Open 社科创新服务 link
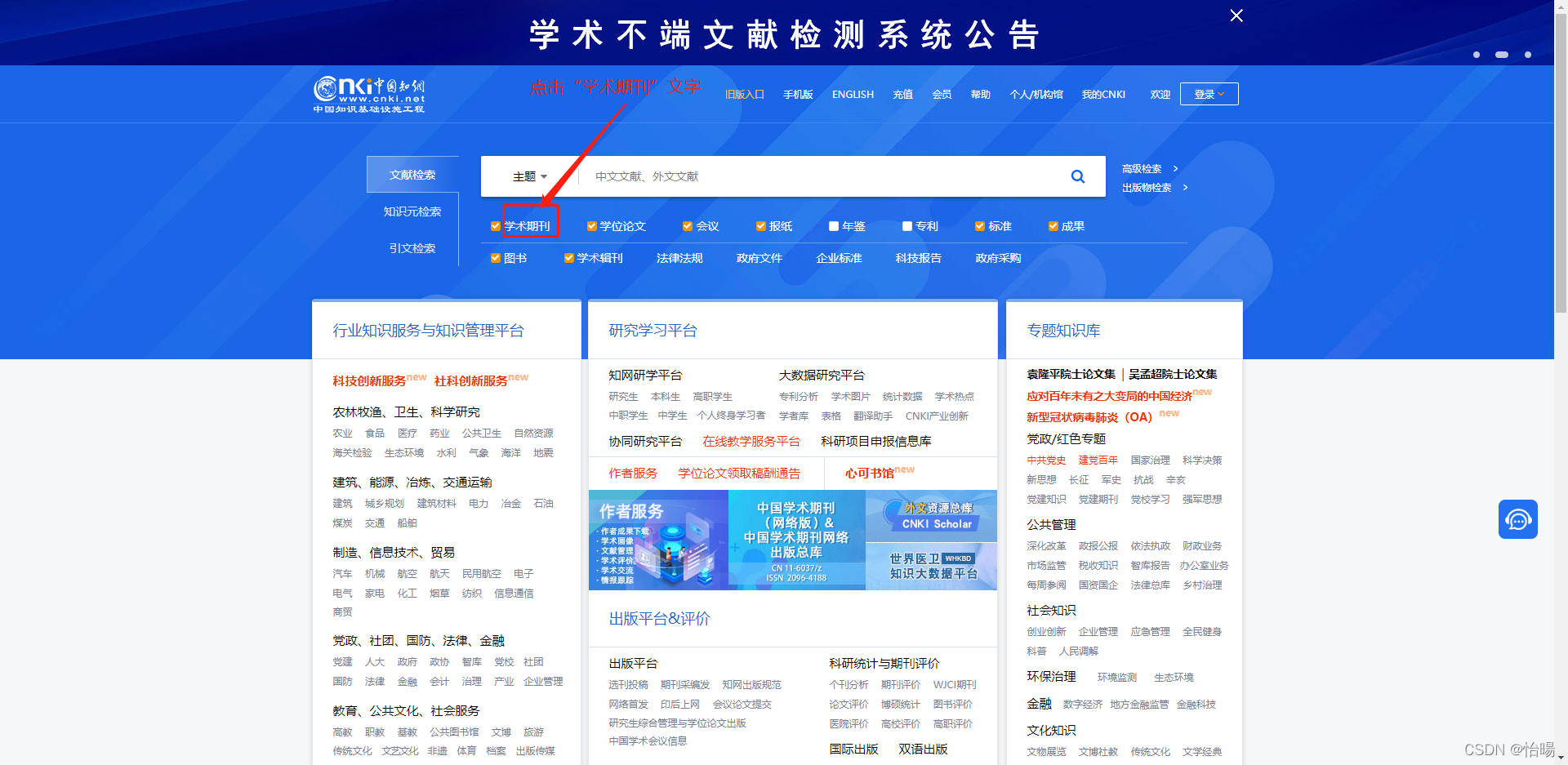 coord(471,381)
